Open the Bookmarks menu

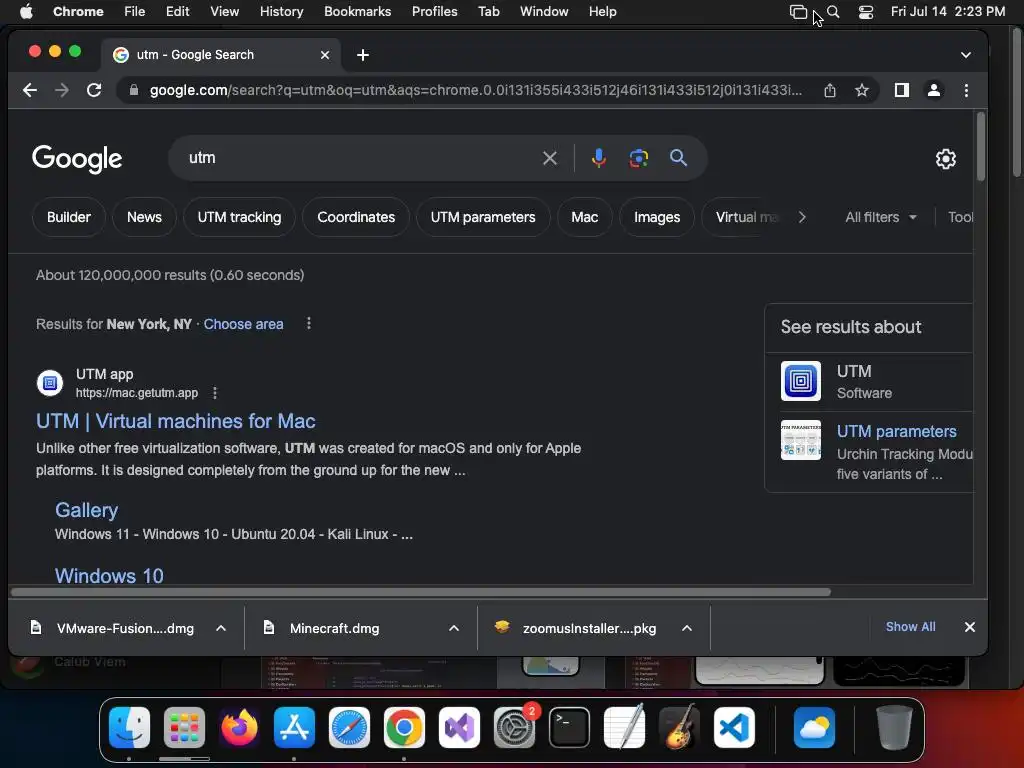357,12
